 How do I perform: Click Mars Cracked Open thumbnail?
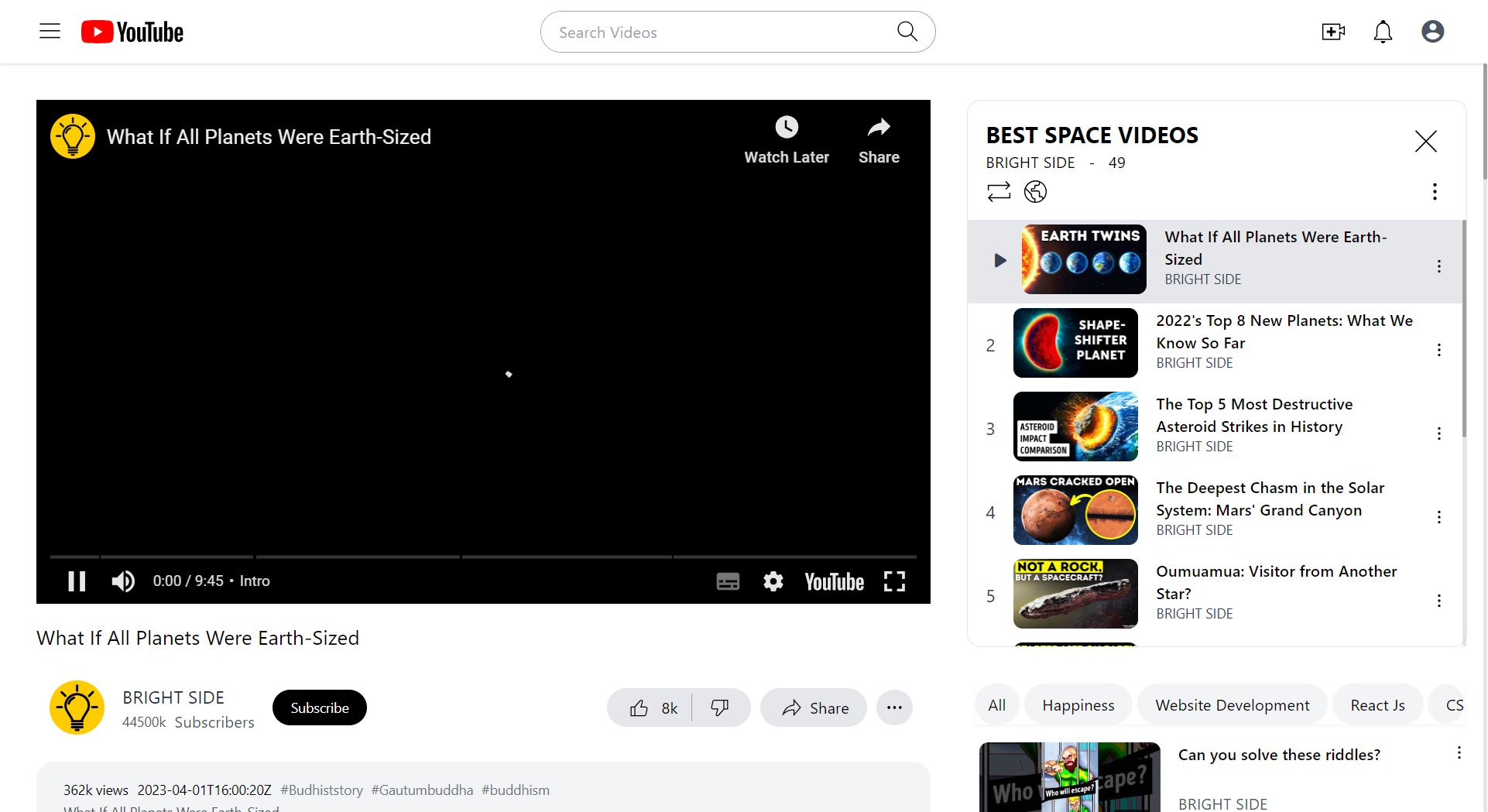tap(1075, 510)
